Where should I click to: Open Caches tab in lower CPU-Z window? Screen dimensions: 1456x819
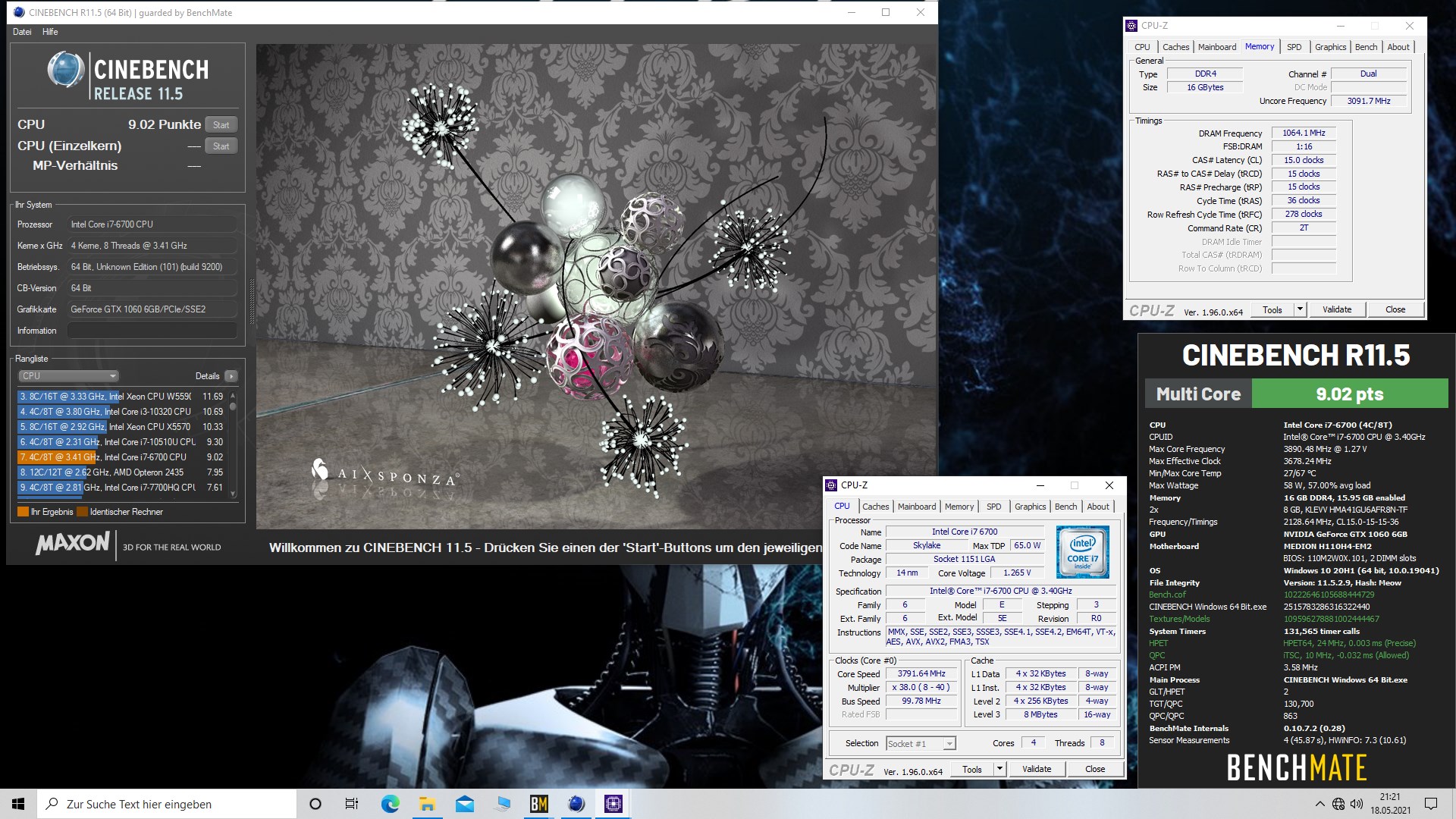[875, 507]
